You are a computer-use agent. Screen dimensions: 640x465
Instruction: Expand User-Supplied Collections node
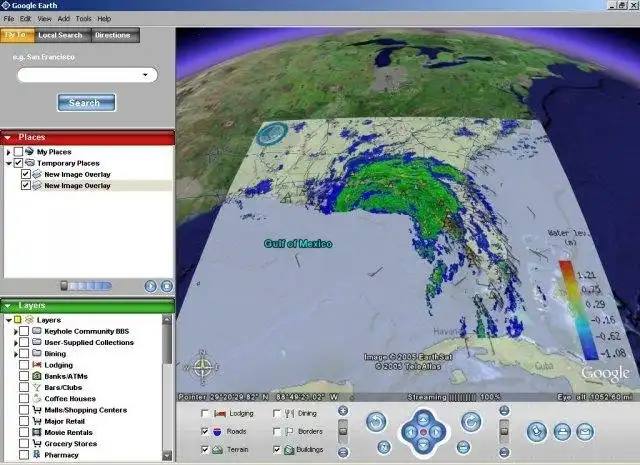point(16,343)
